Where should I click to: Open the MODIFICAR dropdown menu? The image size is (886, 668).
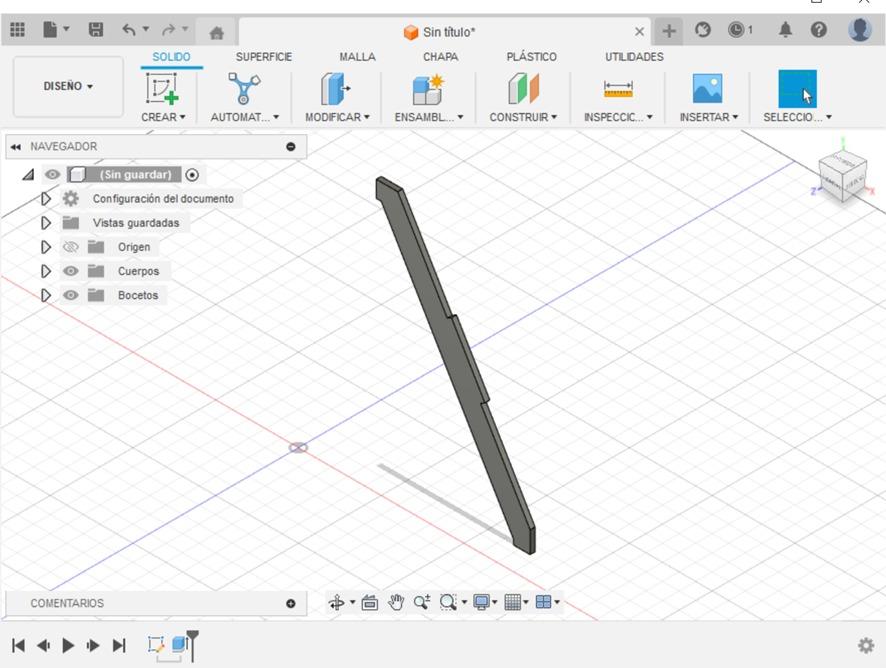coord(337,117)
